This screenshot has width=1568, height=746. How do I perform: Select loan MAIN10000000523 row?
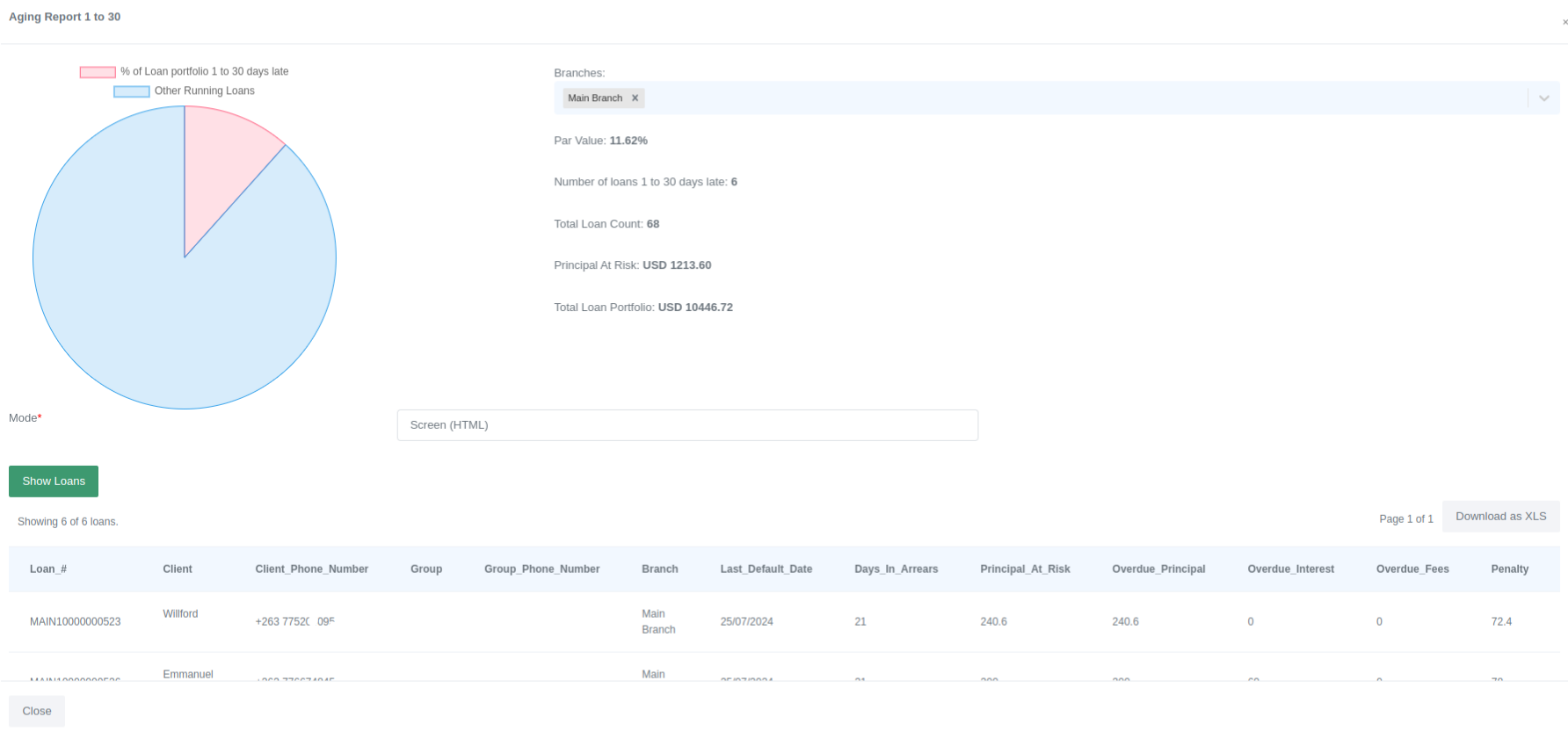click(x=76, y=622)
